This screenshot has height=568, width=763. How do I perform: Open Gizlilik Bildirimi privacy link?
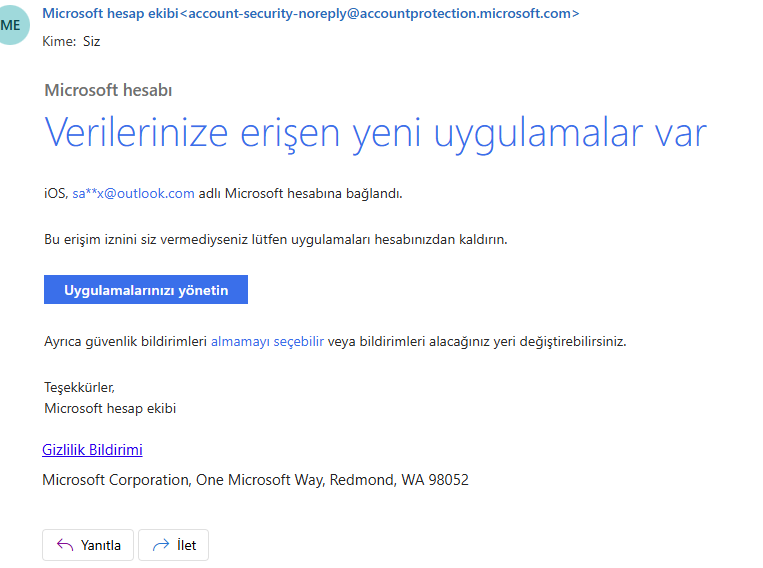pos(92,450)
